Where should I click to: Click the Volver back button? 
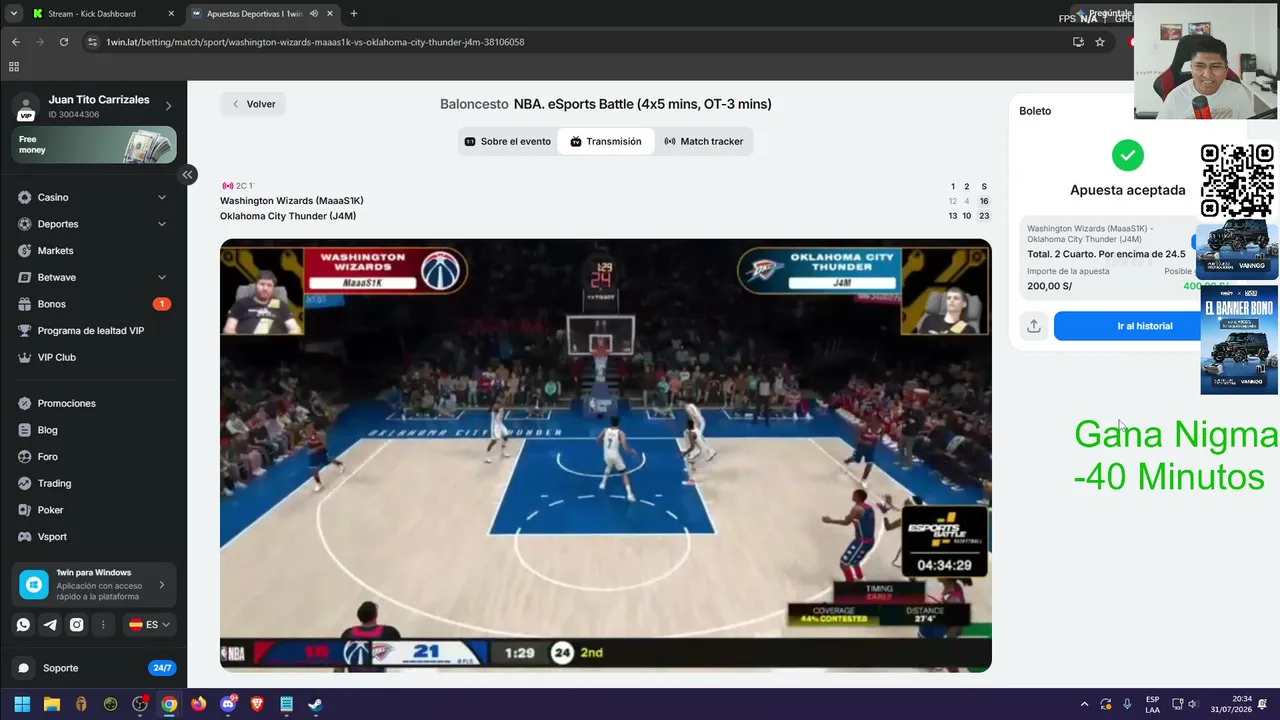tap(253, 104)
